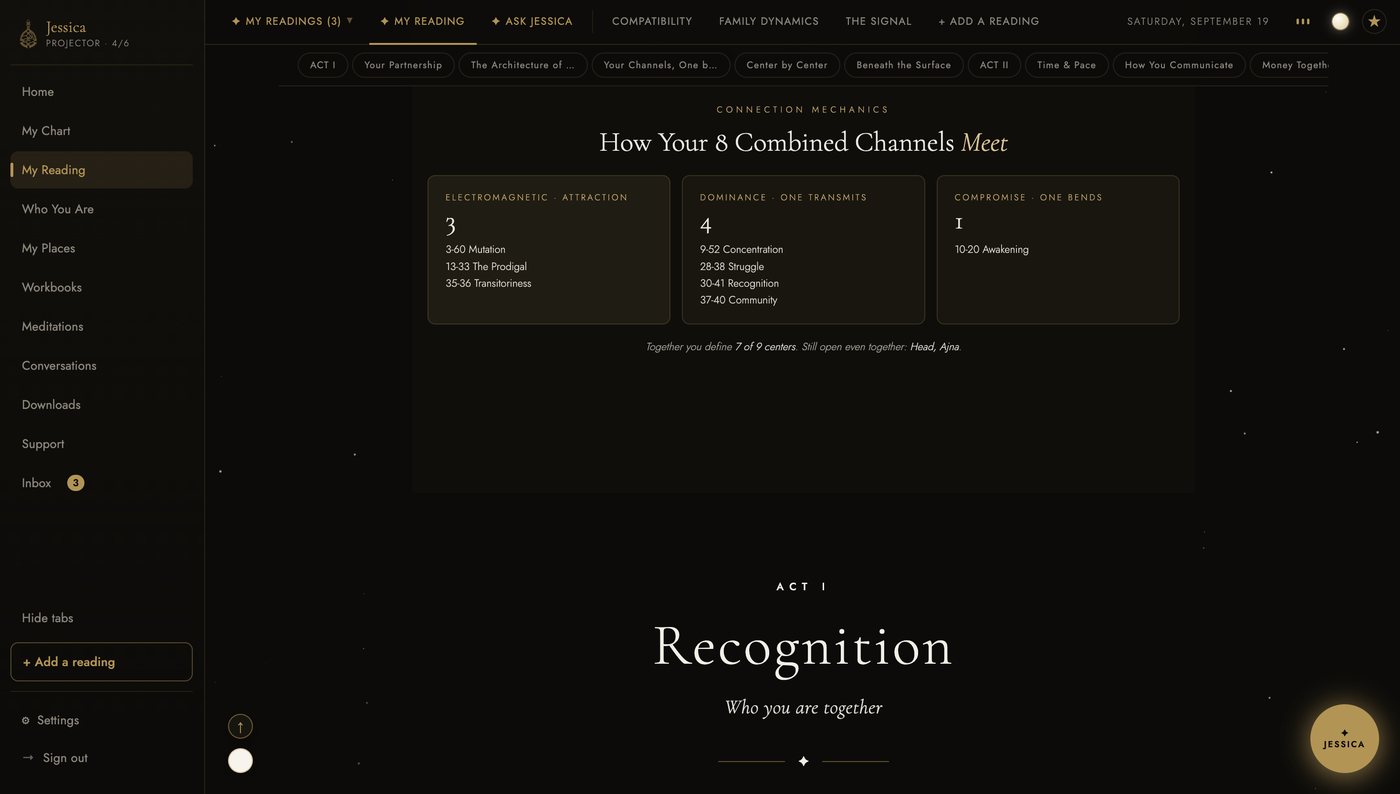
Task: Switch to Compatibility tab
Action: coord(652,21)
